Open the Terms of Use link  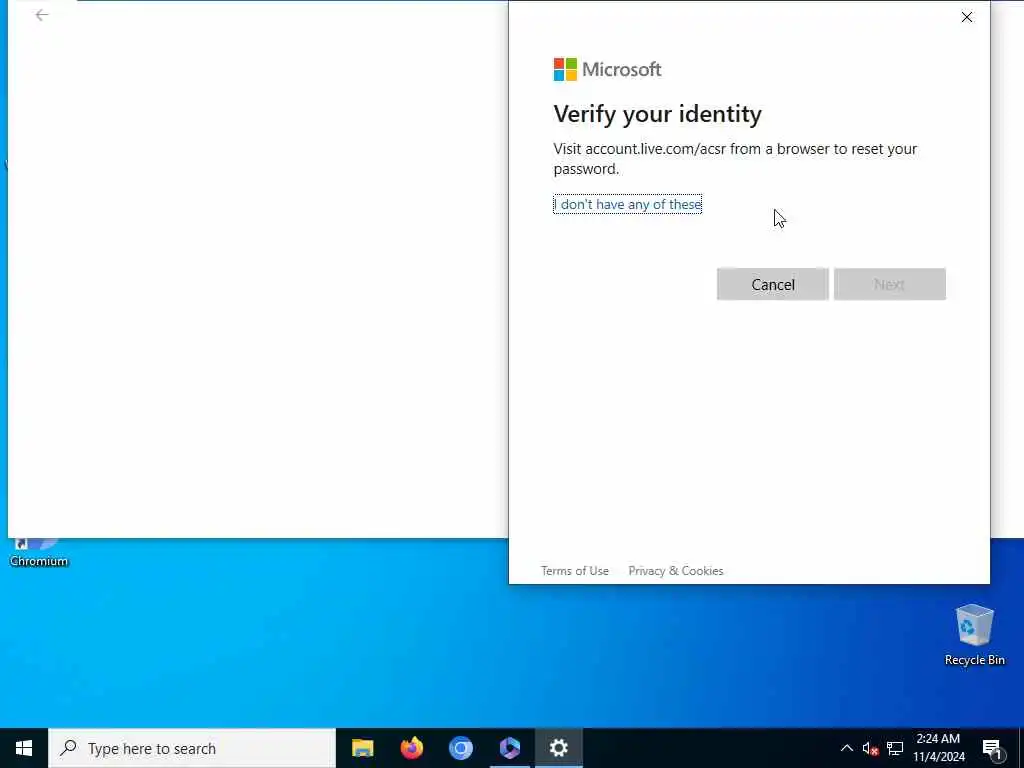click(x=575, y=571)
